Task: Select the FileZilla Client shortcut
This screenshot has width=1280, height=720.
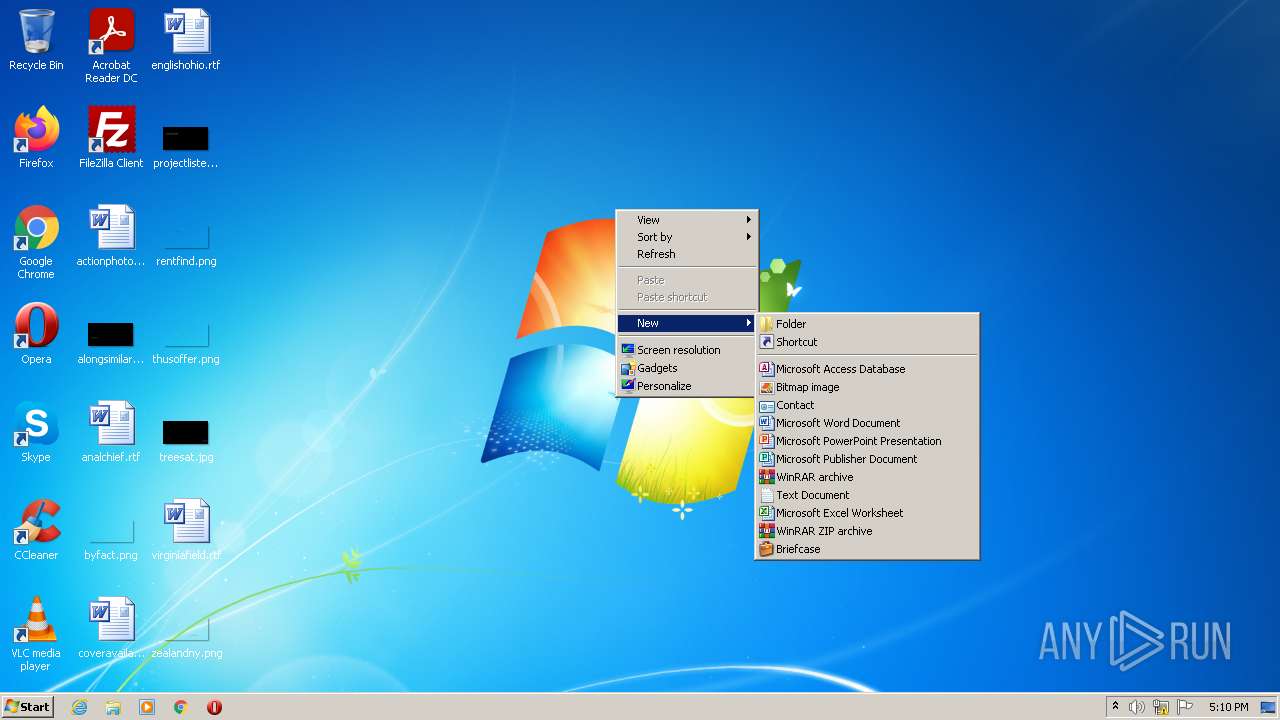Action: click(111, 138)
